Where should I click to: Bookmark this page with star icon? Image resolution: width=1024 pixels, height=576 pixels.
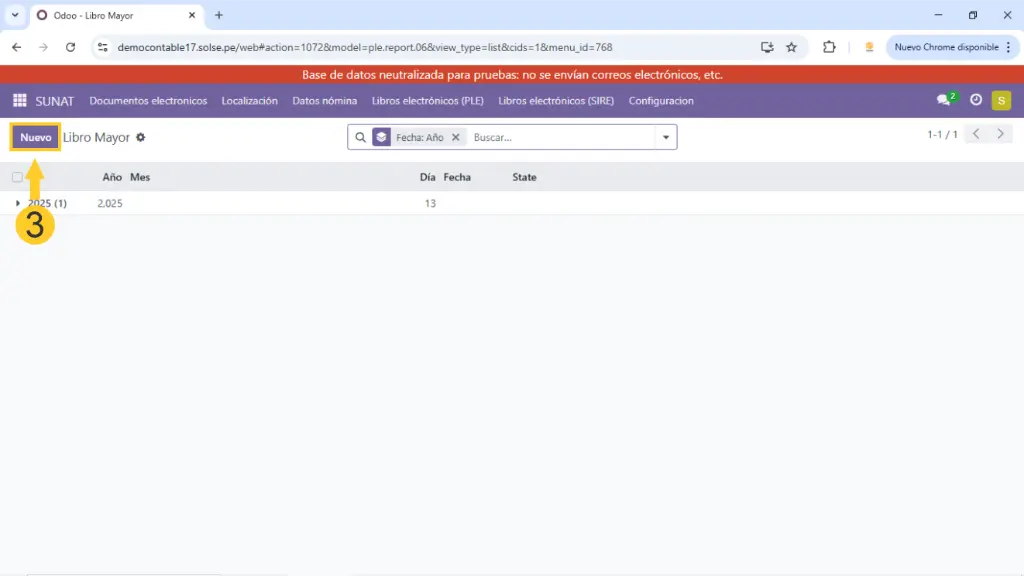click(791, 47)
